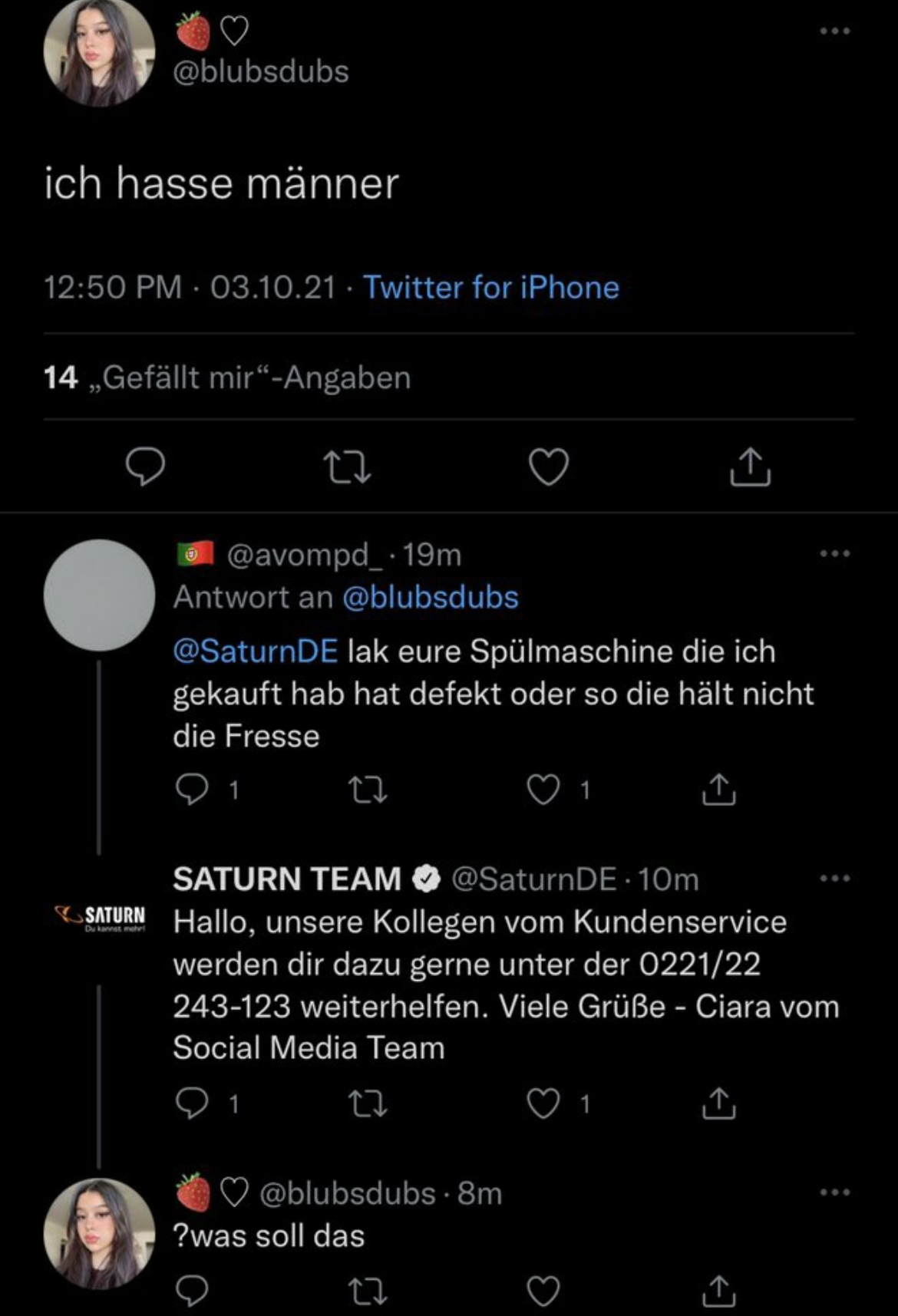Open more options for the main tweet
Viewport: 898px width, 1316px height.
click(834, 31)
